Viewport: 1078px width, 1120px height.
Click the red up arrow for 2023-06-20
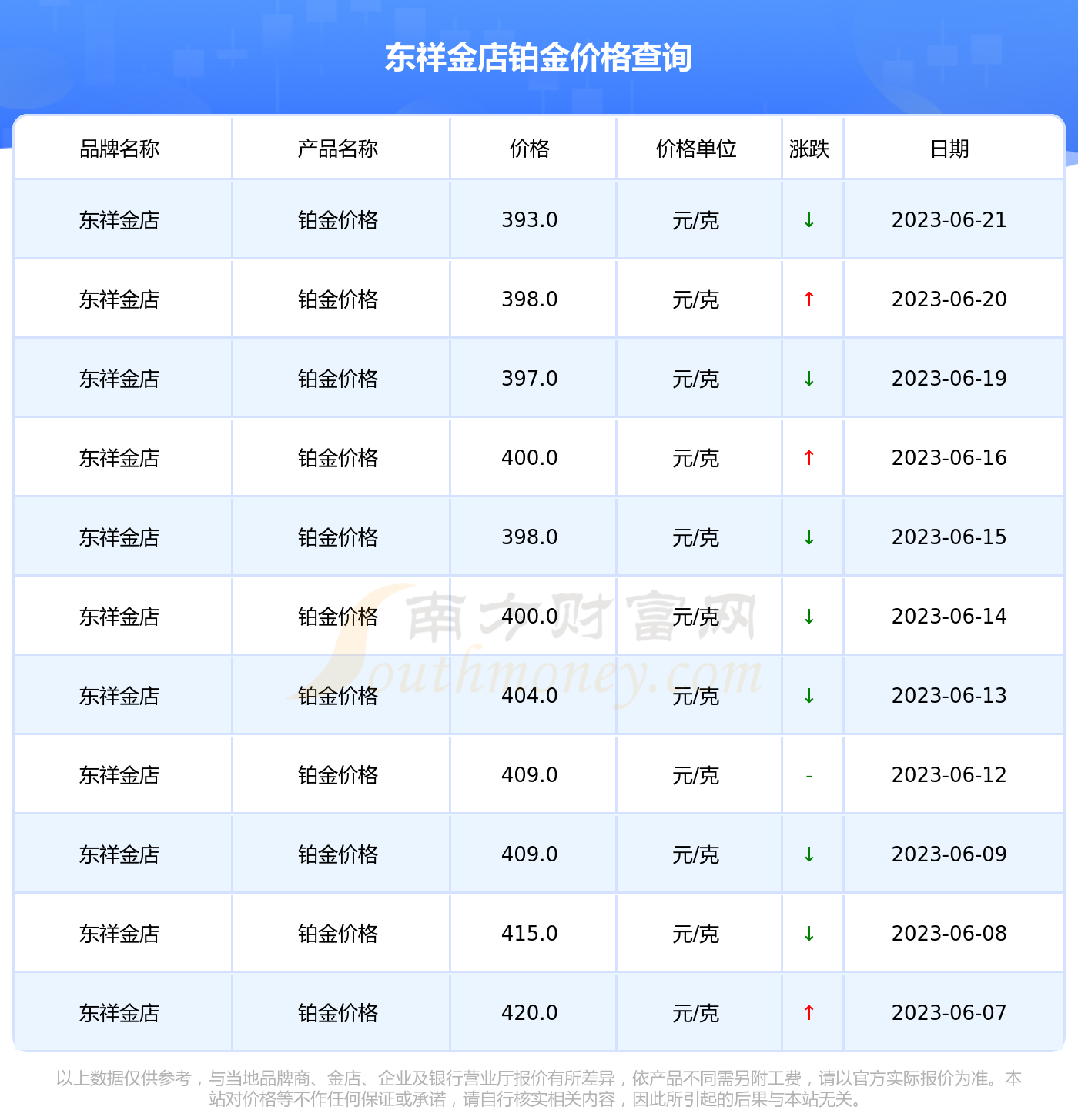(809, 299)
